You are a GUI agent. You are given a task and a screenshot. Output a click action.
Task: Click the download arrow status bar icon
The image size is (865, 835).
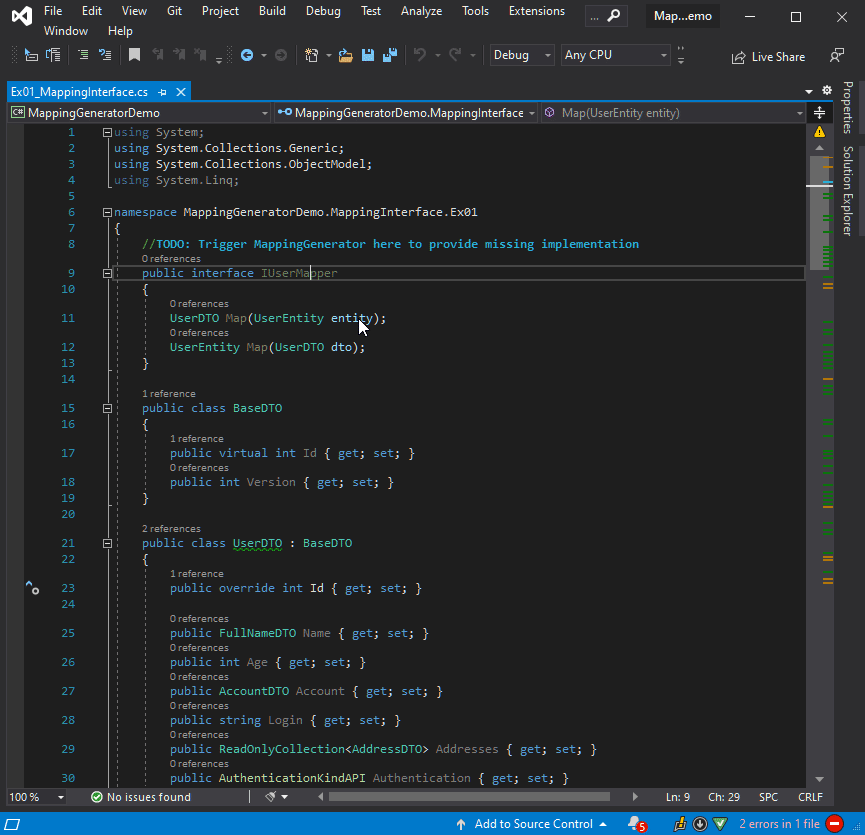coord(700,824)
